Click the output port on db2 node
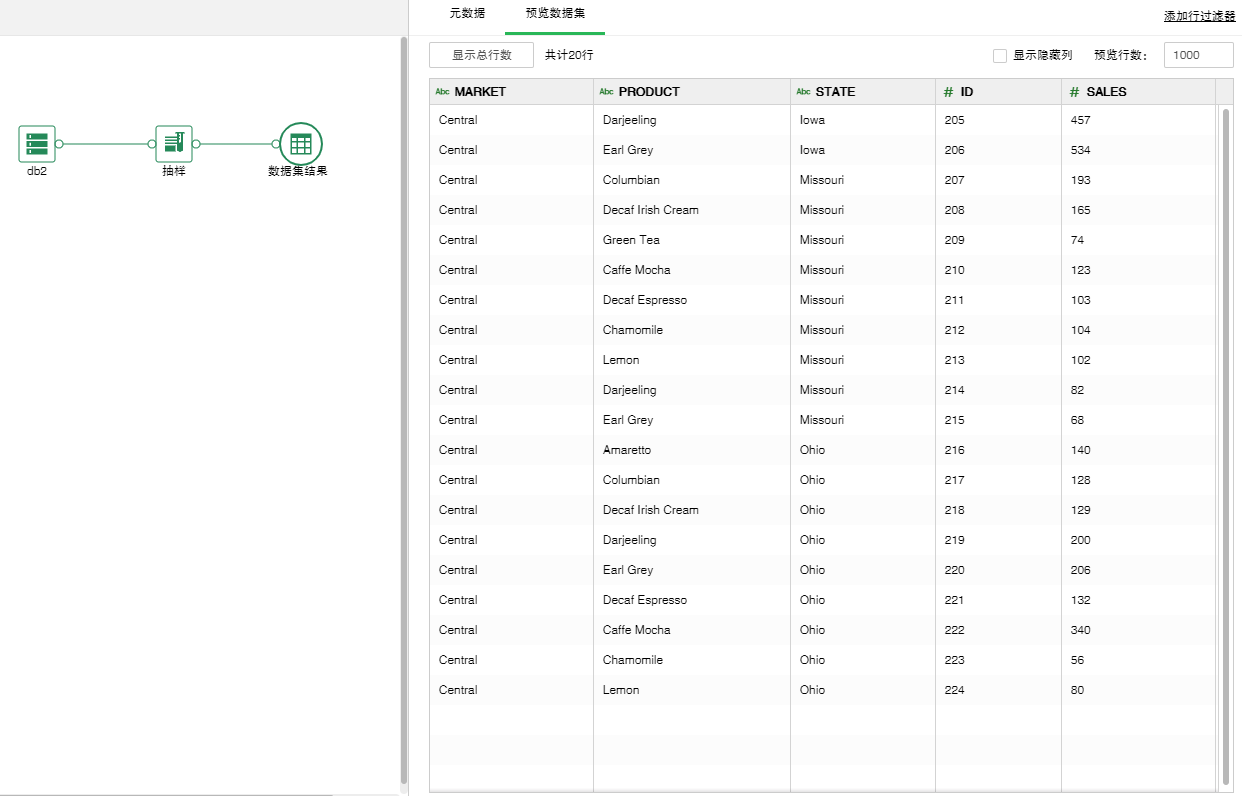The width and height of the screenshot is (1242, 796). point(59,144)
